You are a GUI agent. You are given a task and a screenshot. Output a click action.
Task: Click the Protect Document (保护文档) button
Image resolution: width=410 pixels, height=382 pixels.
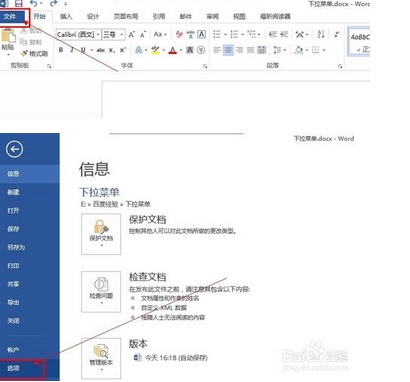(x=101, y=234)
